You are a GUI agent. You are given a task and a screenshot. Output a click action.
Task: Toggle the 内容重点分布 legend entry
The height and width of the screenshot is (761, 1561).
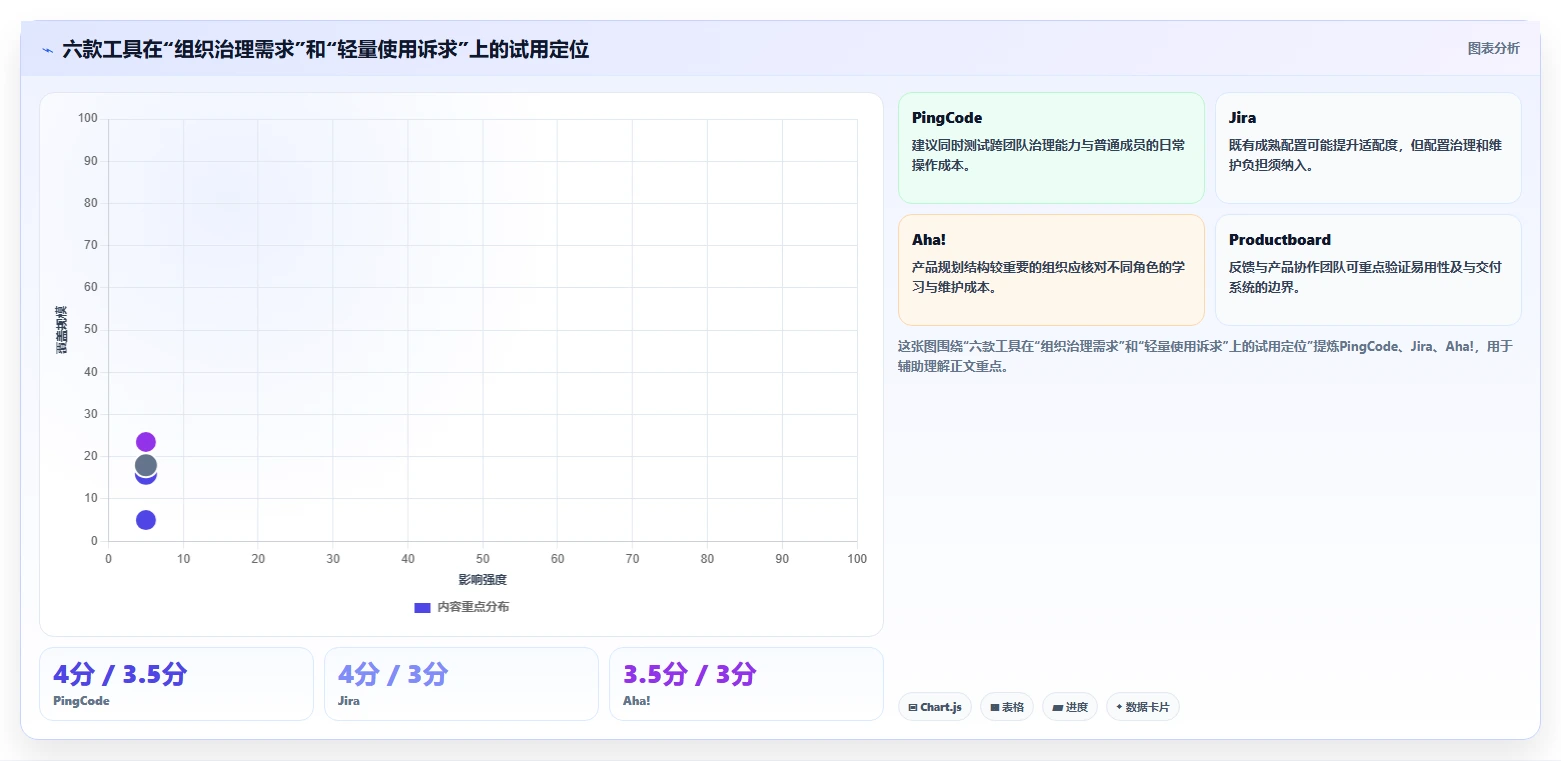(462, 607)
